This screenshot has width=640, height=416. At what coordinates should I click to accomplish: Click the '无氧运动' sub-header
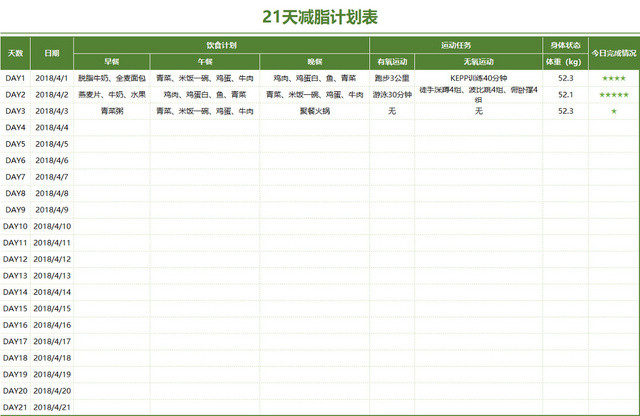coord(478,62)
